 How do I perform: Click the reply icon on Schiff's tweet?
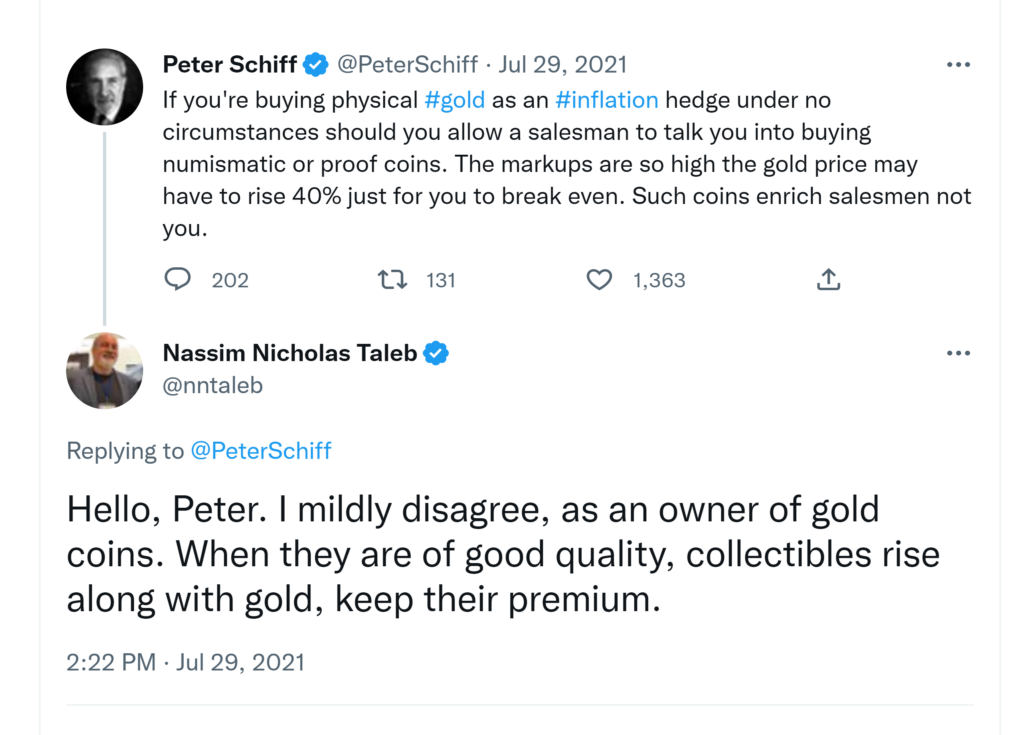[177, 280]
